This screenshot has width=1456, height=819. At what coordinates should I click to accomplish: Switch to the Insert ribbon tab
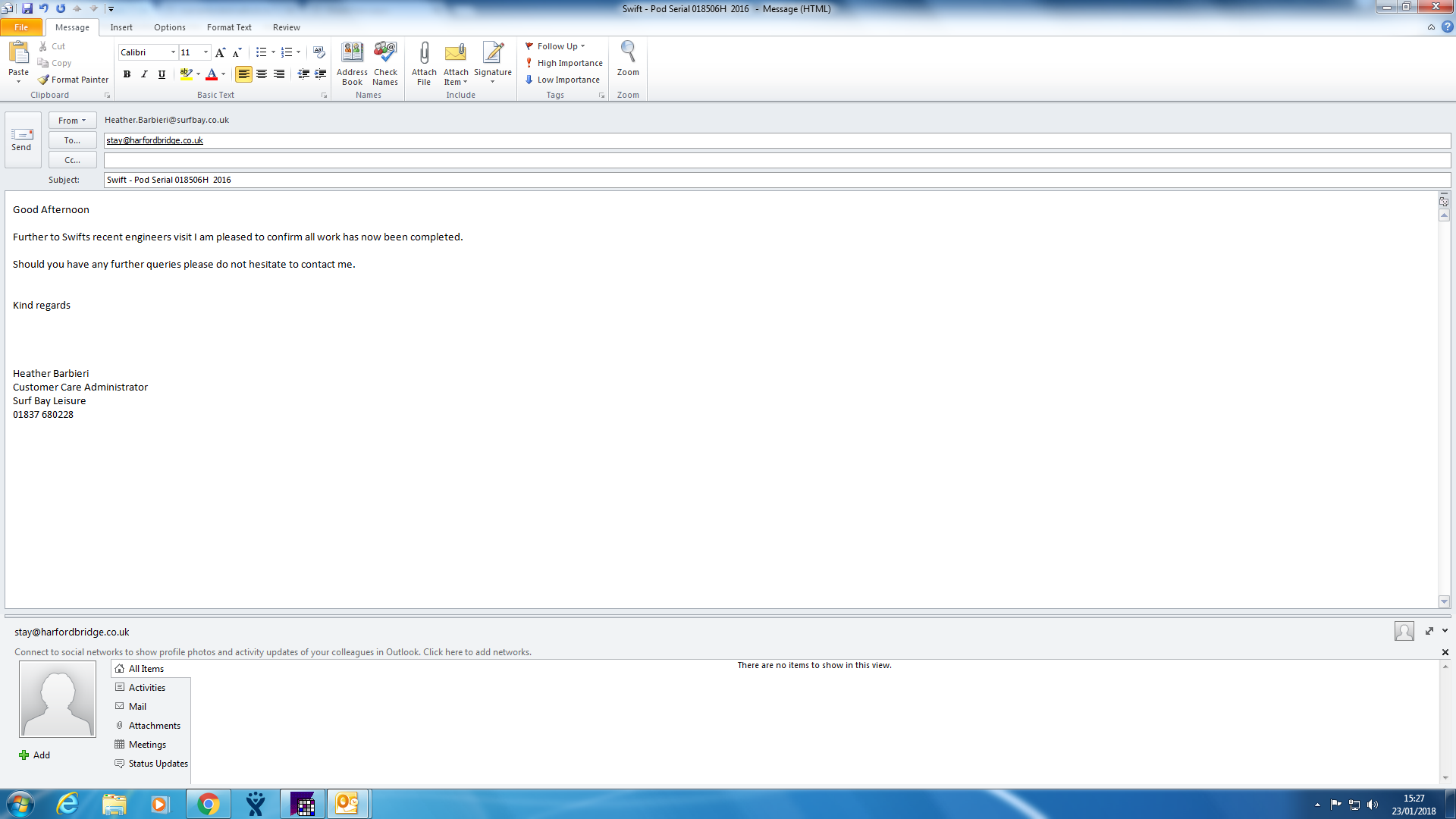(121, 27)
